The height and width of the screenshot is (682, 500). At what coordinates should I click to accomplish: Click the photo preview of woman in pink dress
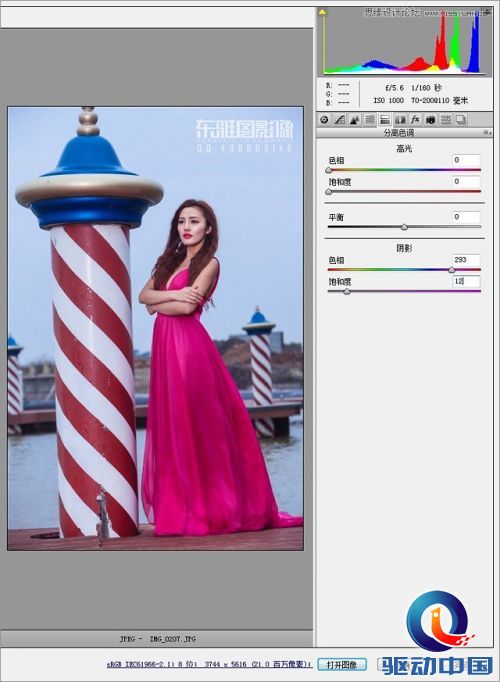[155, 328]
